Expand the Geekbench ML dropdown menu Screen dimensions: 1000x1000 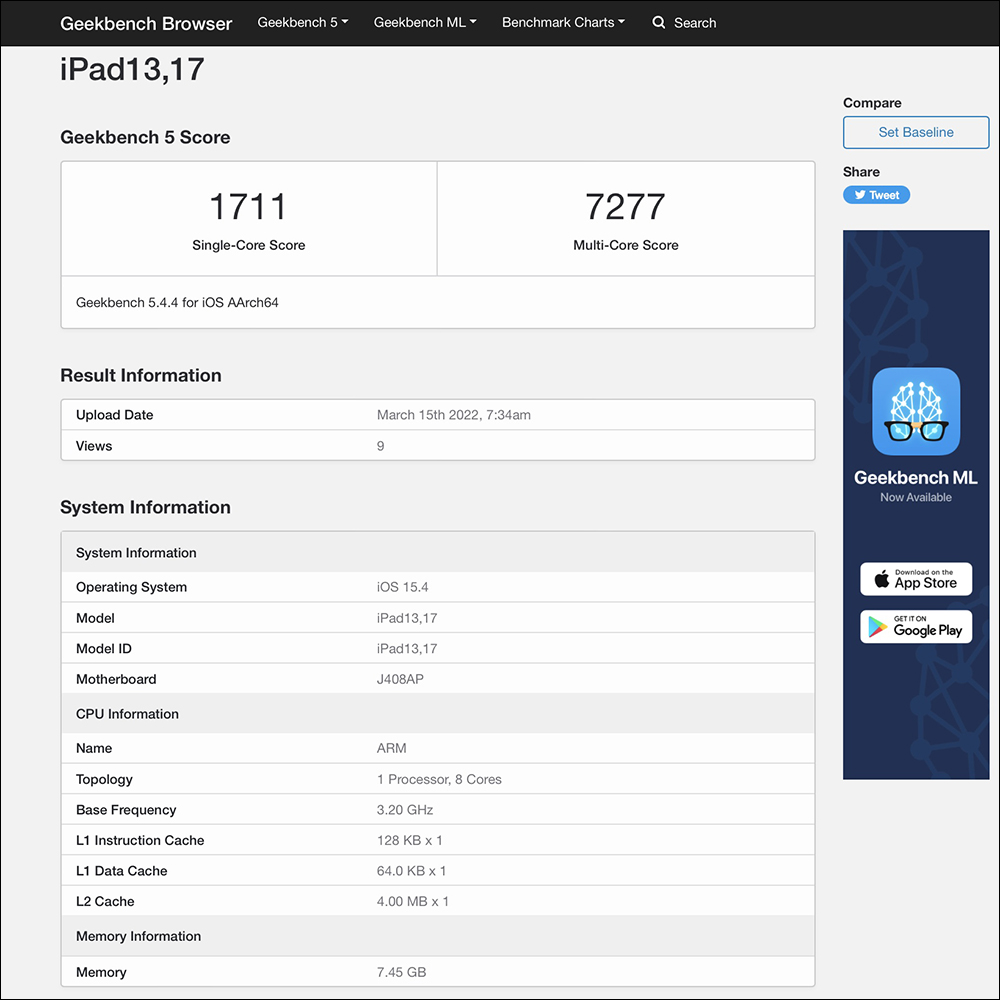click(425, 22)
